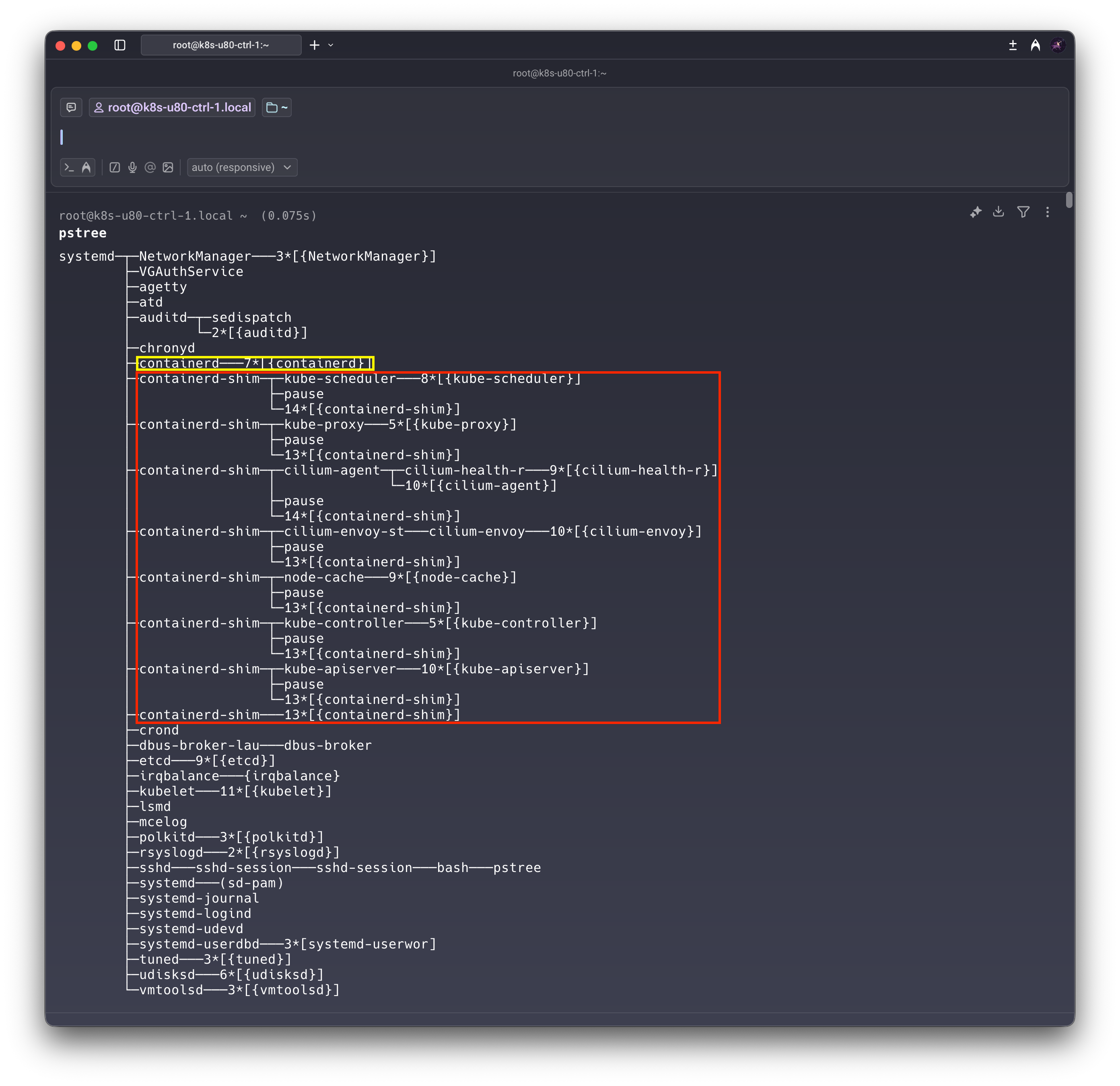Open the auto (responsive) model dropdown

point(242,167)
